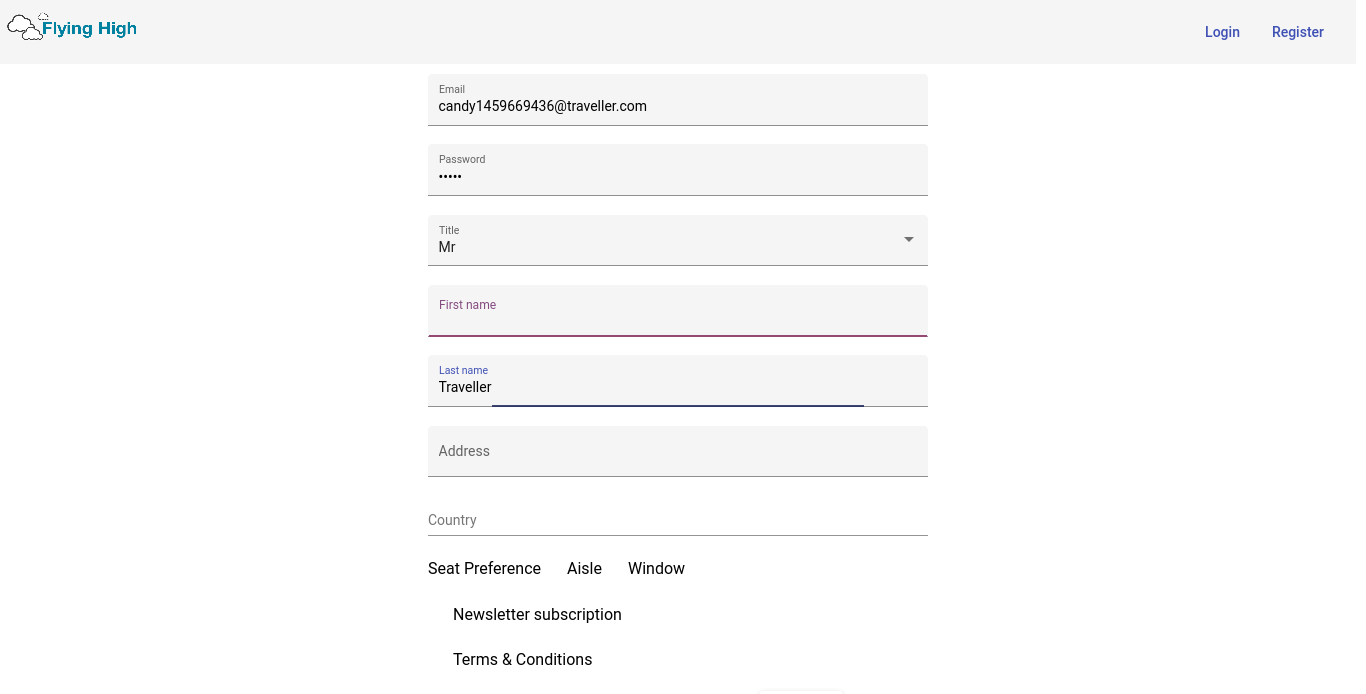Screen dimensions: 1366x694
Task: Accept the Terms & Conditions option
Action: [522, 659]
